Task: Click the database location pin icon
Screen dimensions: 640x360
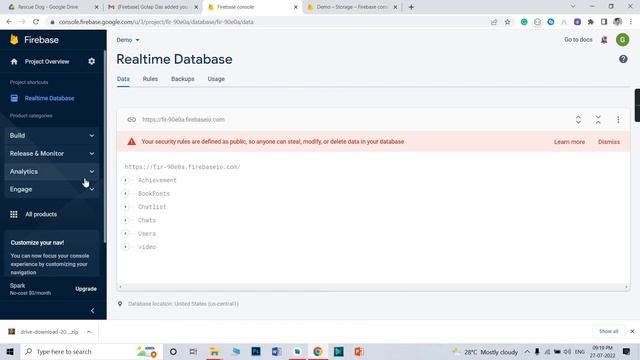Action: [120, 304]
